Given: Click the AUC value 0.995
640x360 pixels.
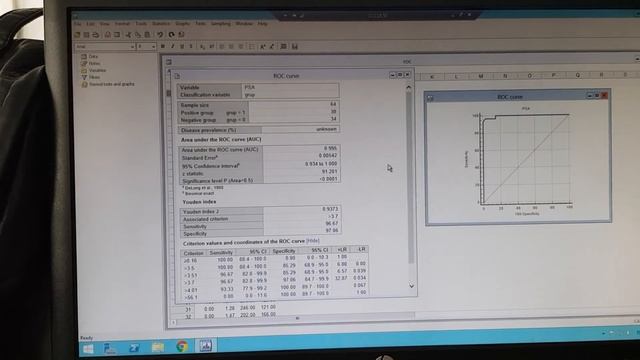Looking at the screenshot, I should 331,148.
